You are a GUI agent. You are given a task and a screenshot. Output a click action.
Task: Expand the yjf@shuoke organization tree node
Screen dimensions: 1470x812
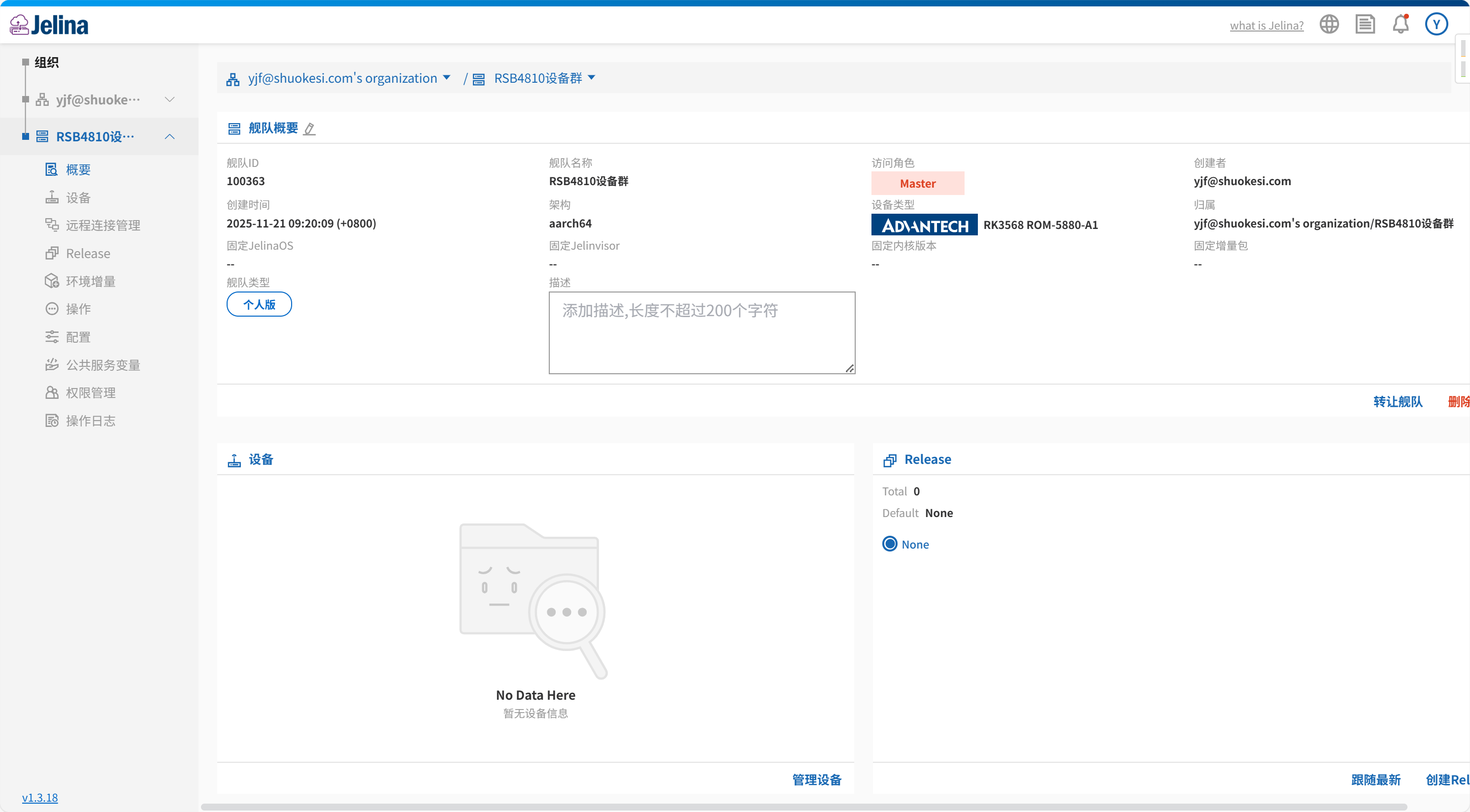(169, 100)
